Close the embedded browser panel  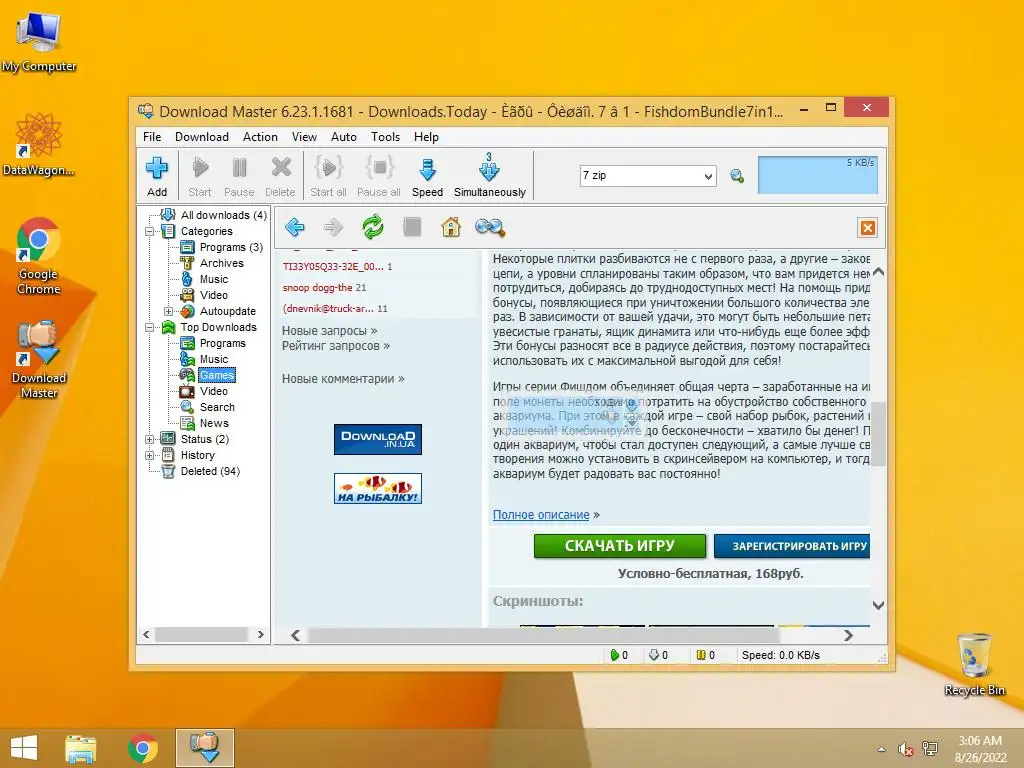point(868,227)
